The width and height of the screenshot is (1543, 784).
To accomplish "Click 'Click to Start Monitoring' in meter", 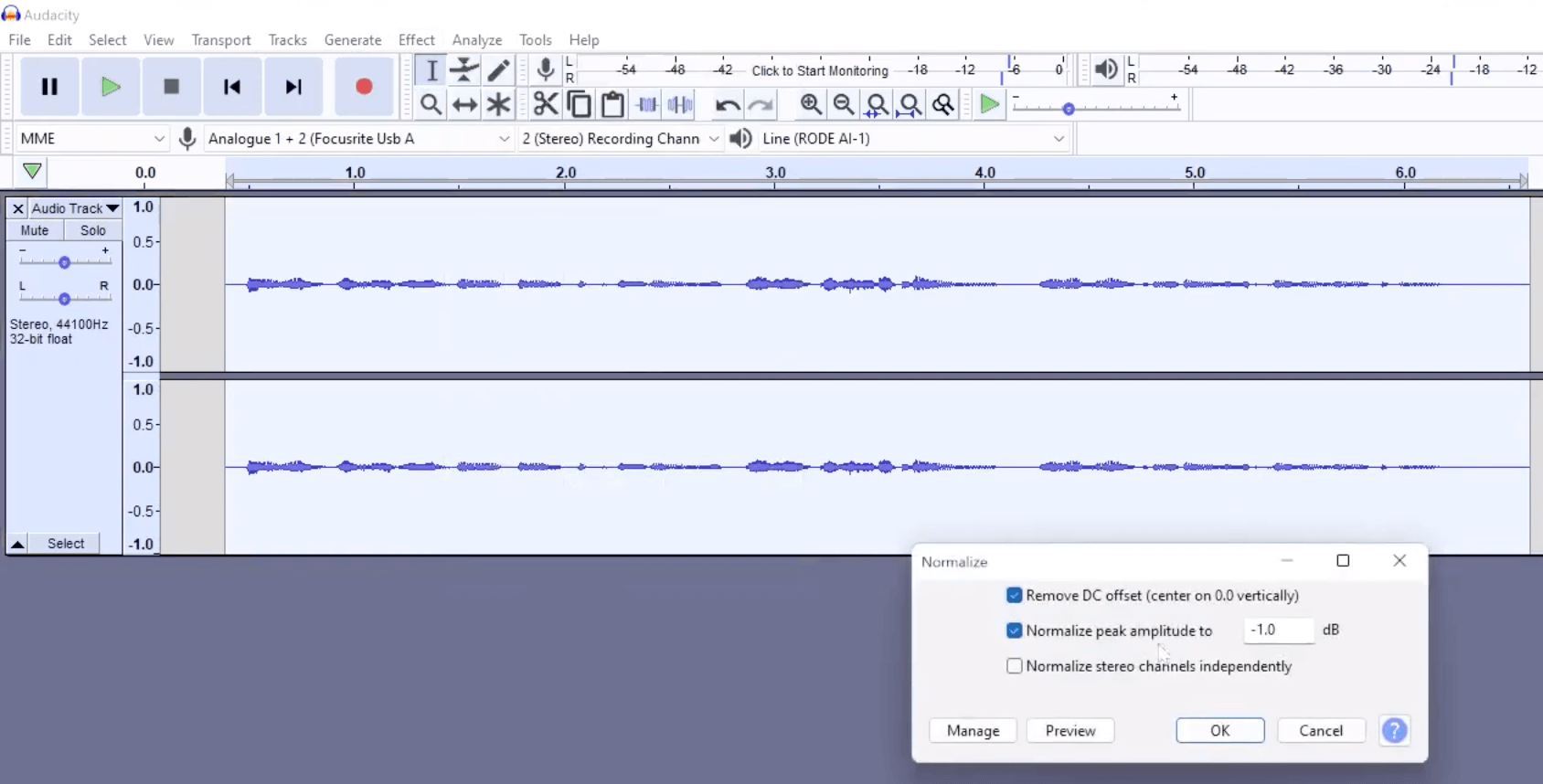I will [820, 70].
